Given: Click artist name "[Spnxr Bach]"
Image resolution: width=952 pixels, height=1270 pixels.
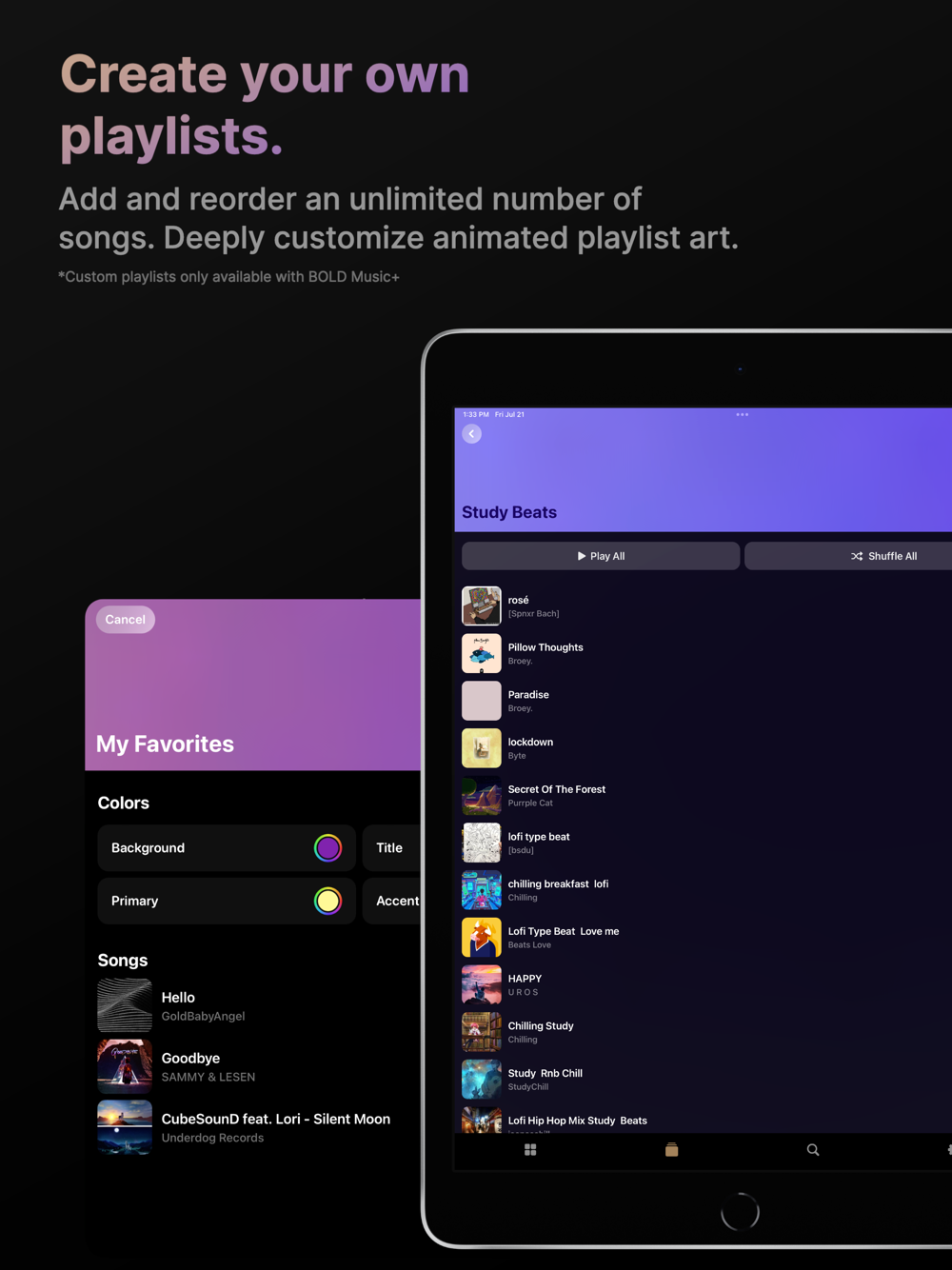Looking at the screenshot, I should [533, 614].
